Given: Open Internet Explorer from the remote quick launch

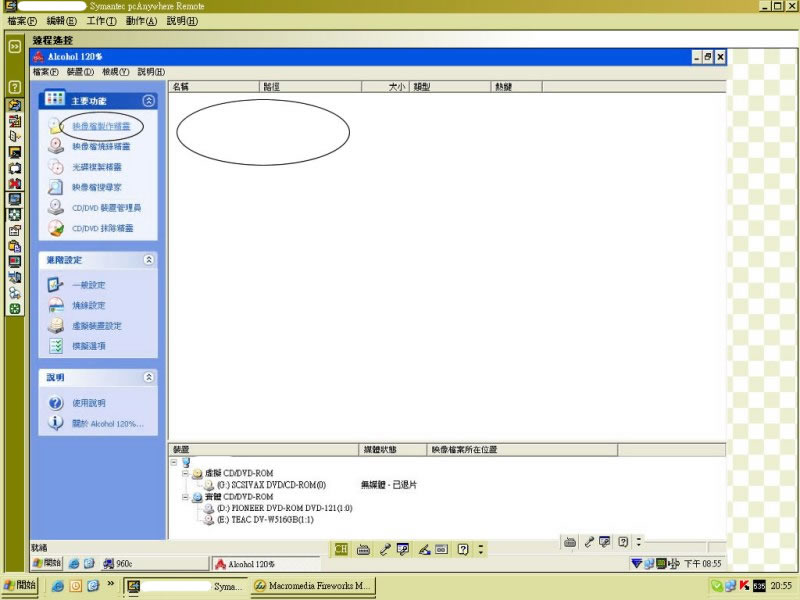Looking at the screenshot, I should tap(74, 563).
